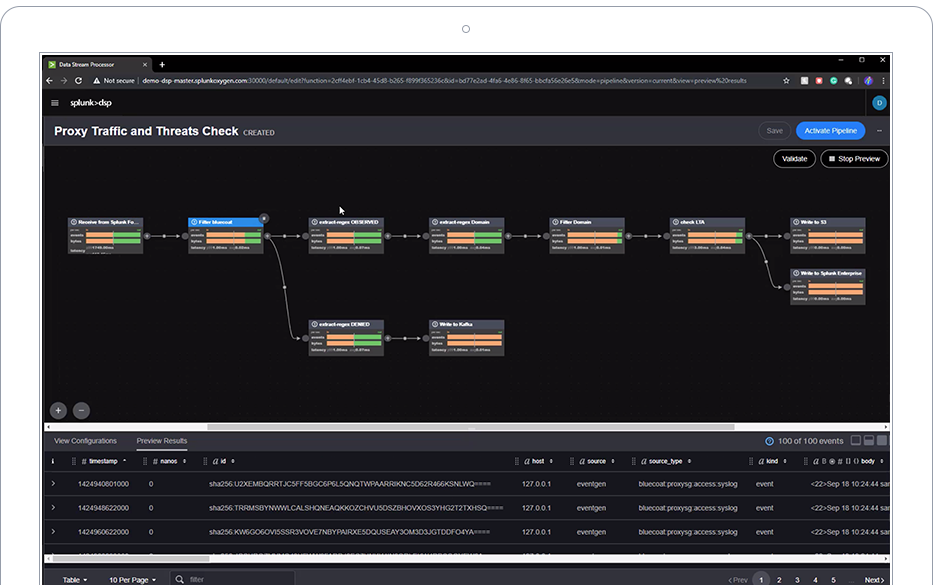Viewport: 950px width, 585px height.
Task: Click the pipeline canvas horizontal scrollbar
Action: coord(471,427)
